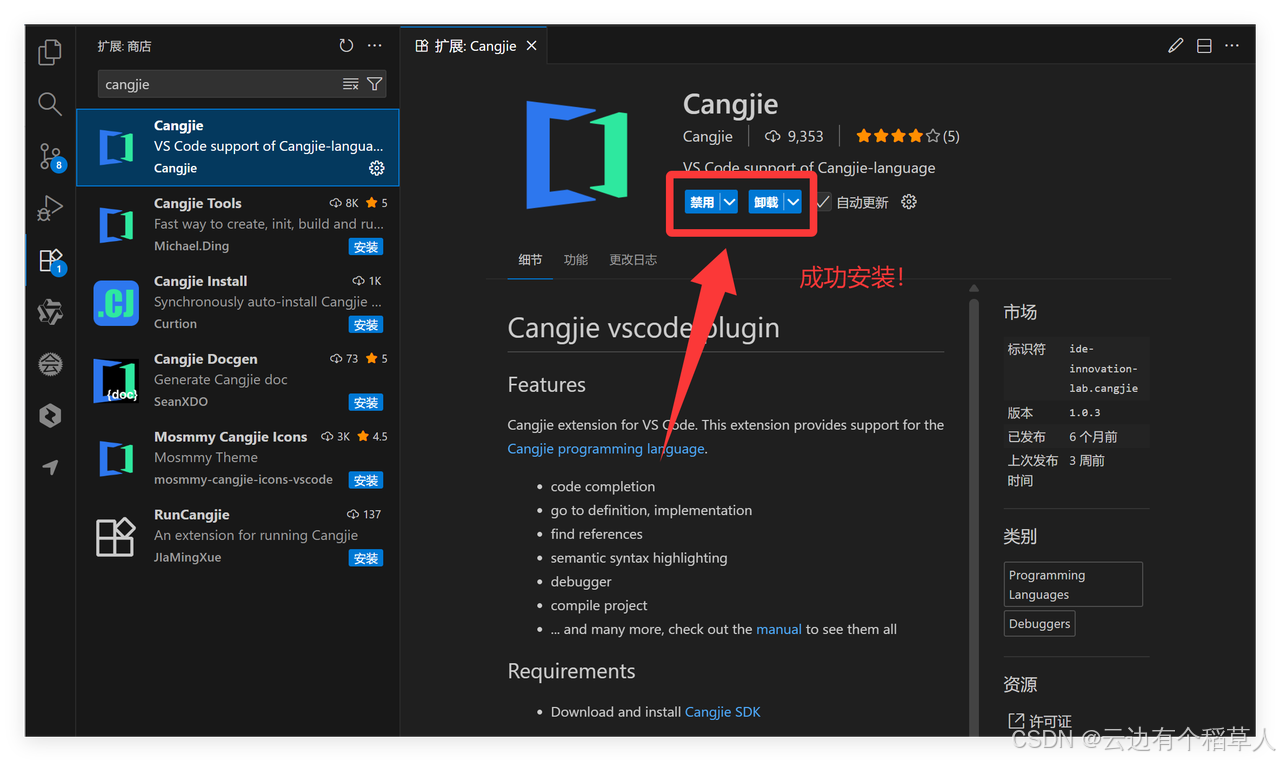Click the large Cangjie extension logo
The width and height of the screenshot is (1280, 761).
[x=576, y=154]
